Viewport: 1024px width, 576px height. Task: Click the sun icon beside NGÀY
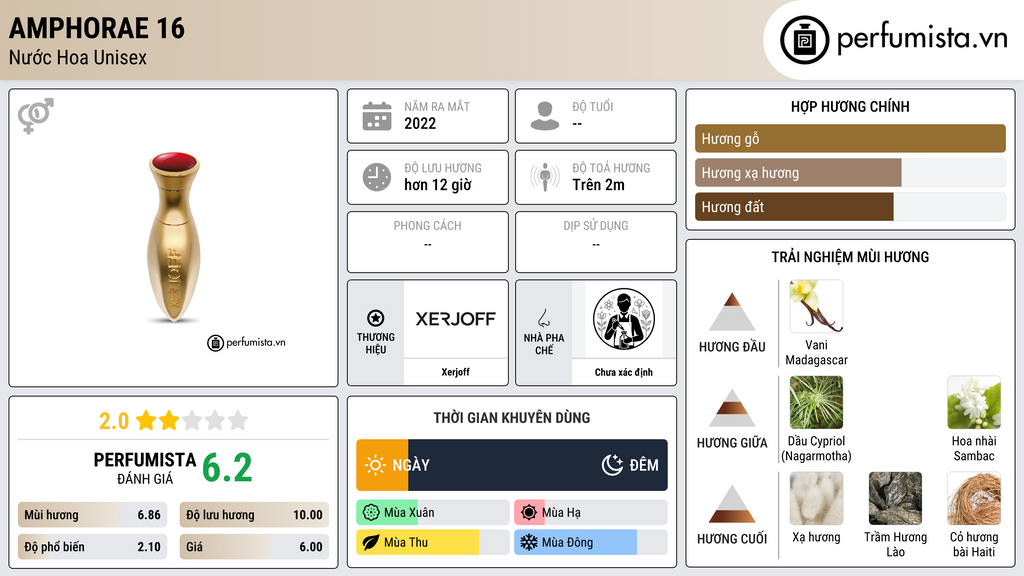coord(376,465)
